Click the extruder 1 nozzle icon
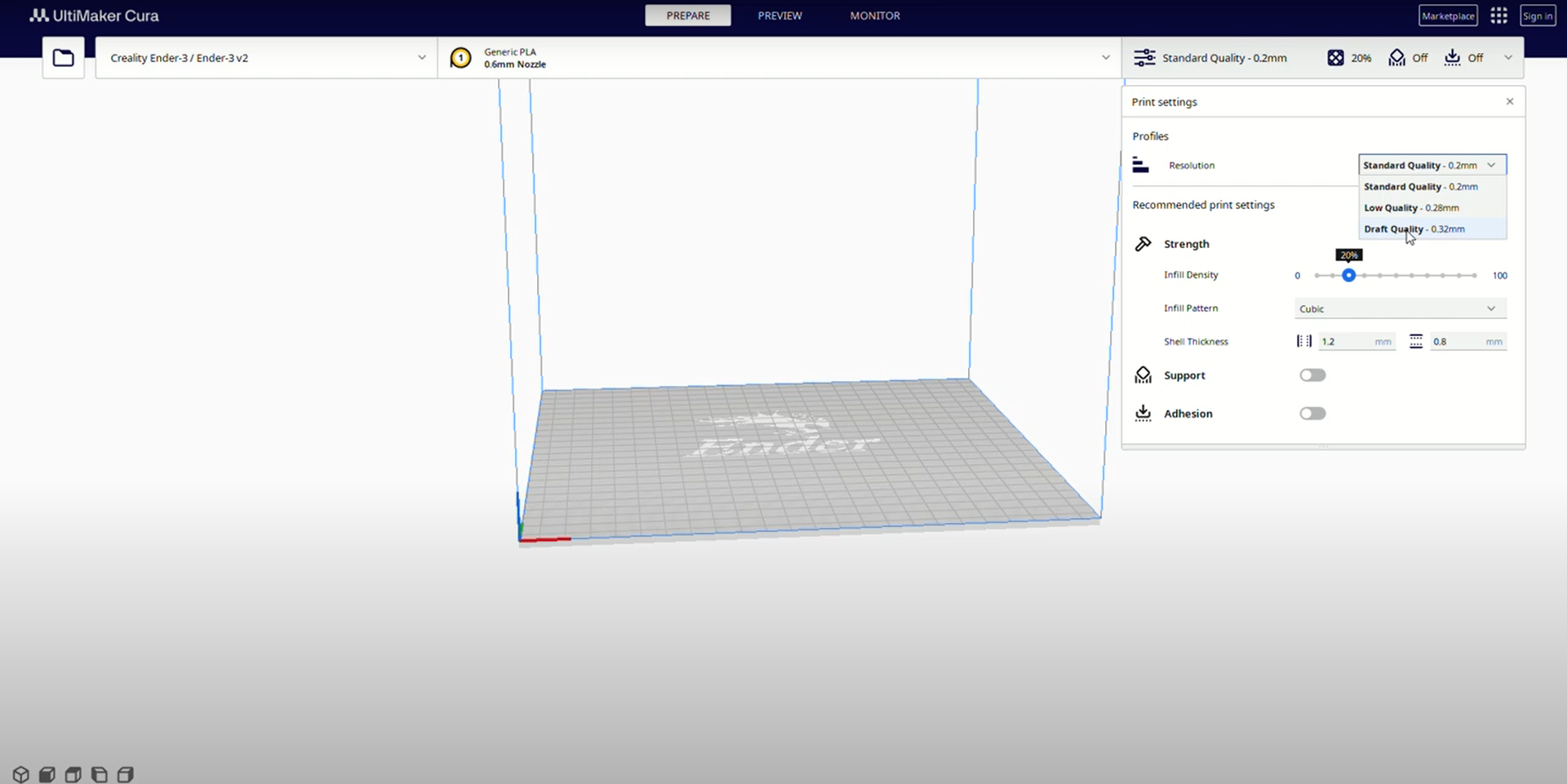The image size is (1567, 784). pyautogui.click(x=460, y=58)
